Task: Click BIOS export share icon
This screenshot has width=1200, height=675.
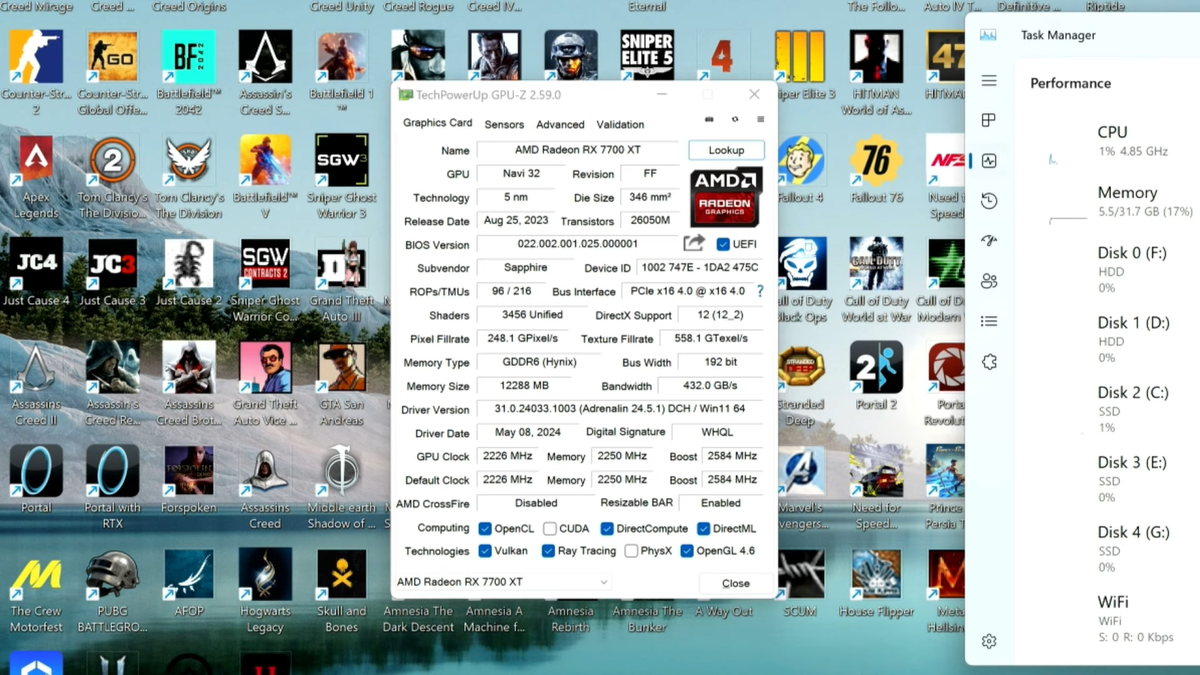Action: point(694,243)
